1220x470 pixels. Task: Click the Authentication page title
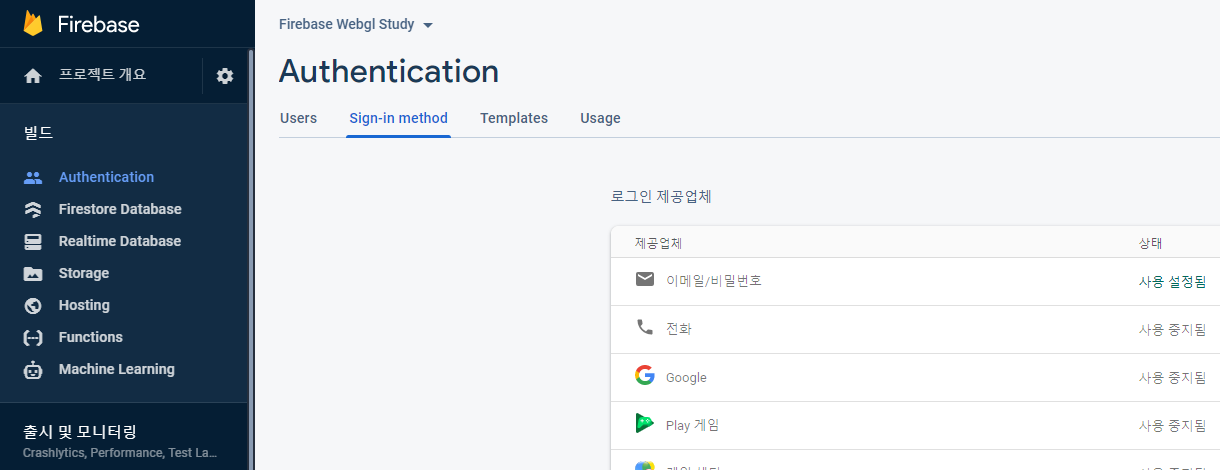click(389, 71)
